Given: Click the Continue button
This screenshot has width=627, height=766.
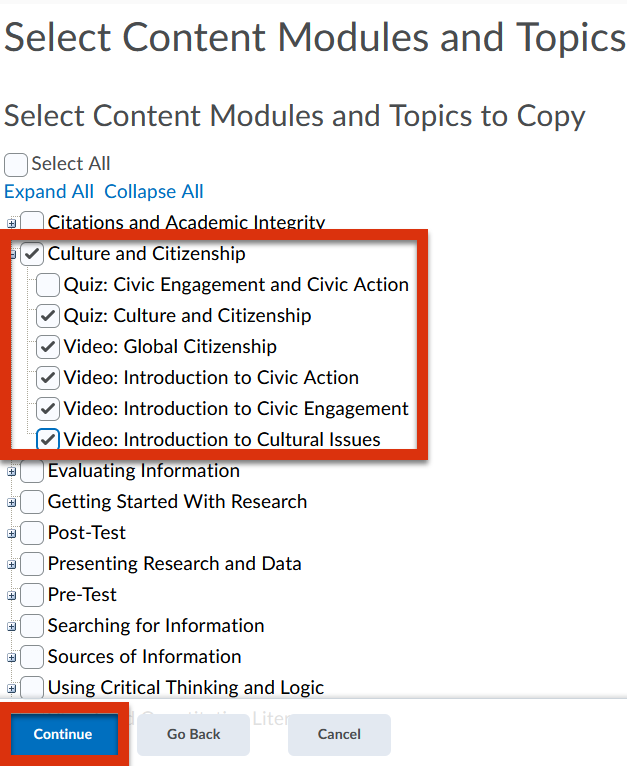Looking at the screenshot, I should click(63, 734).
